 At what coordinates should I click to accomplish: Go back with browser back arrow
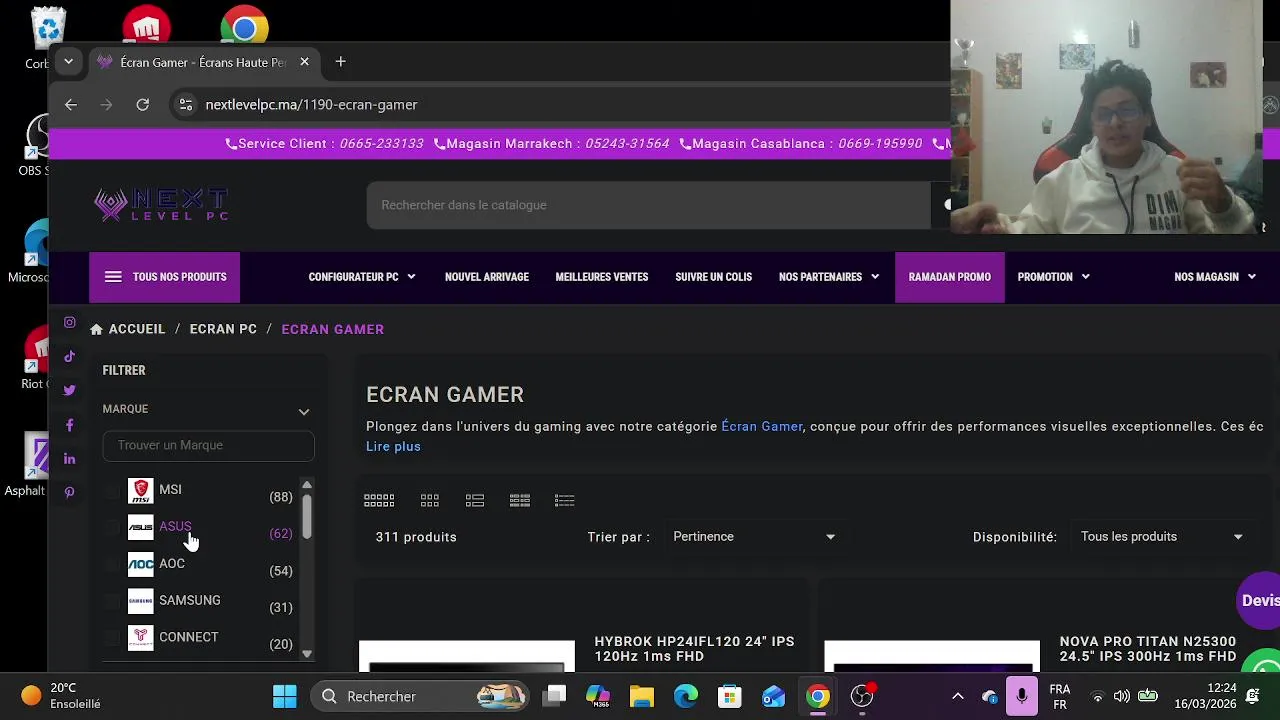(71, 104)
